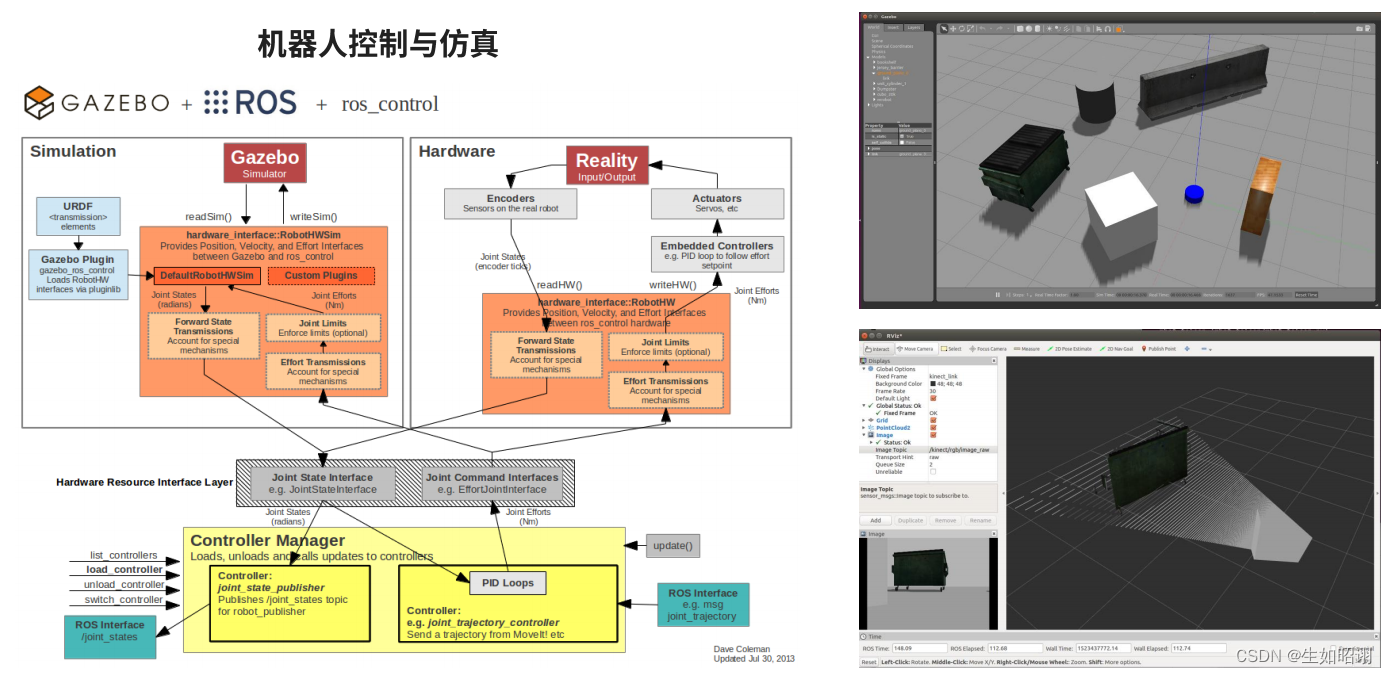Click the Add button in RViz Displays
1387x674 pixels.
click(x=876, y=520)
